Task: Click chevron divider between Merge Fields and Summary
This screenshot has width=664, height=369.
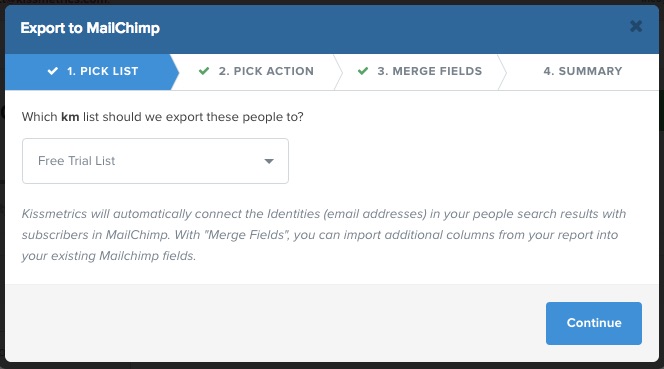Action: click(502, 72)
